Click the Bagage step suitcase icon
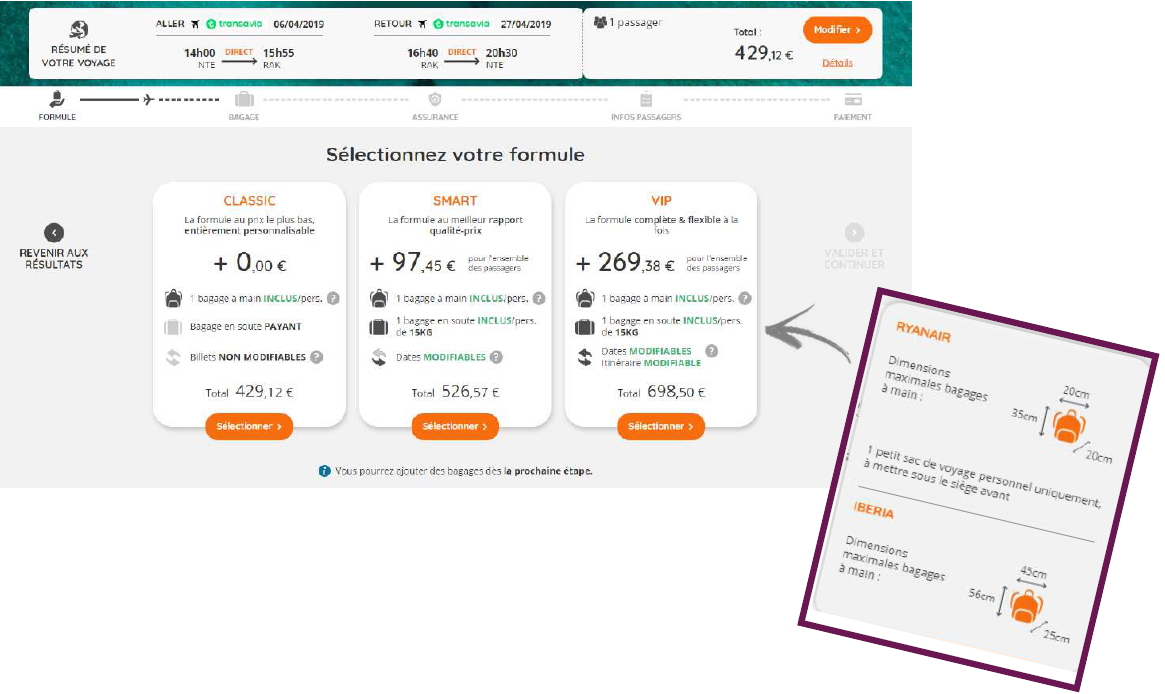This screenshot has height=694, width=1165. tap(243, 99)
